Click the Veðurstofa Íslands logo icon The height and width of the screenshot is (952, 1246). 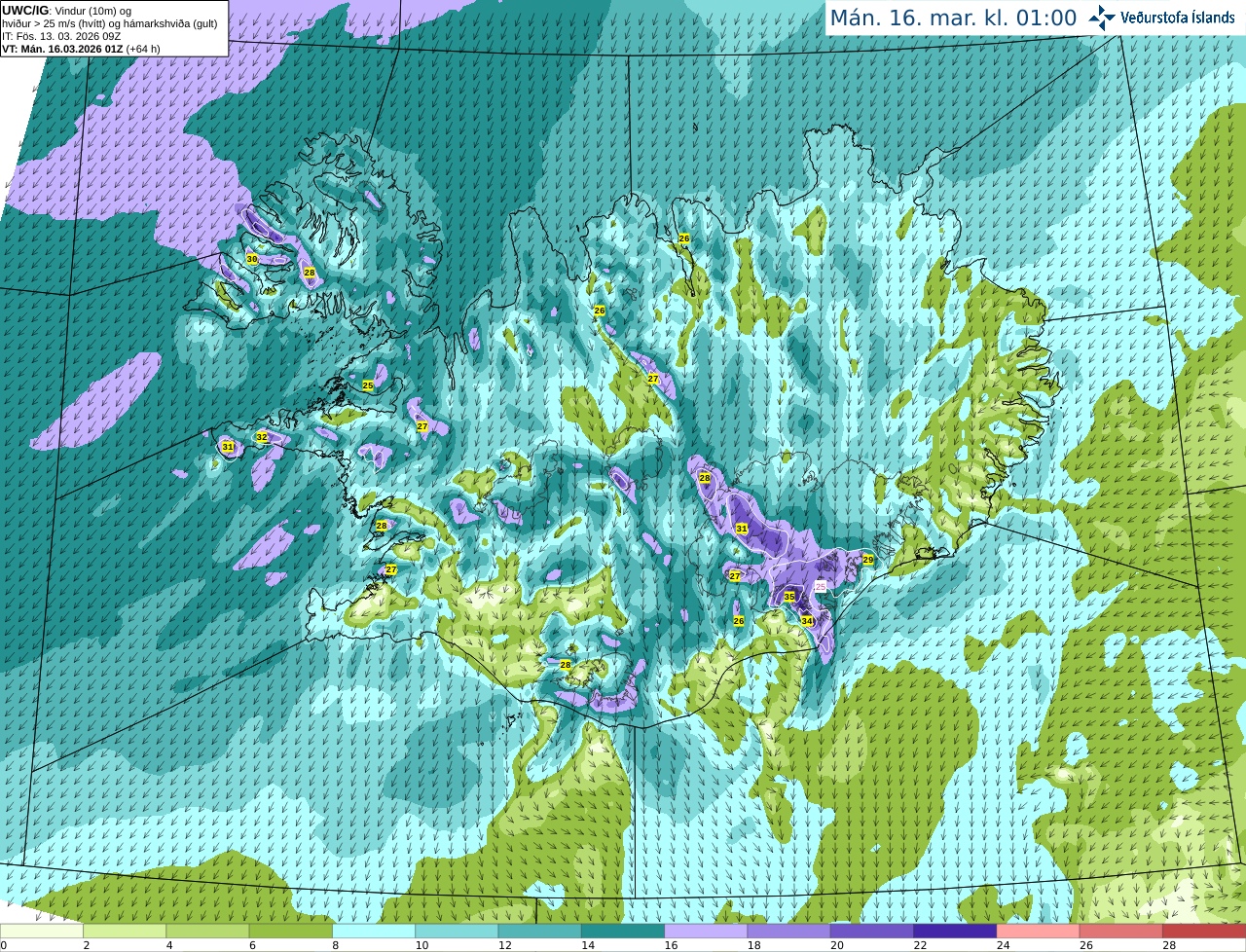[x=1102, y=18]
